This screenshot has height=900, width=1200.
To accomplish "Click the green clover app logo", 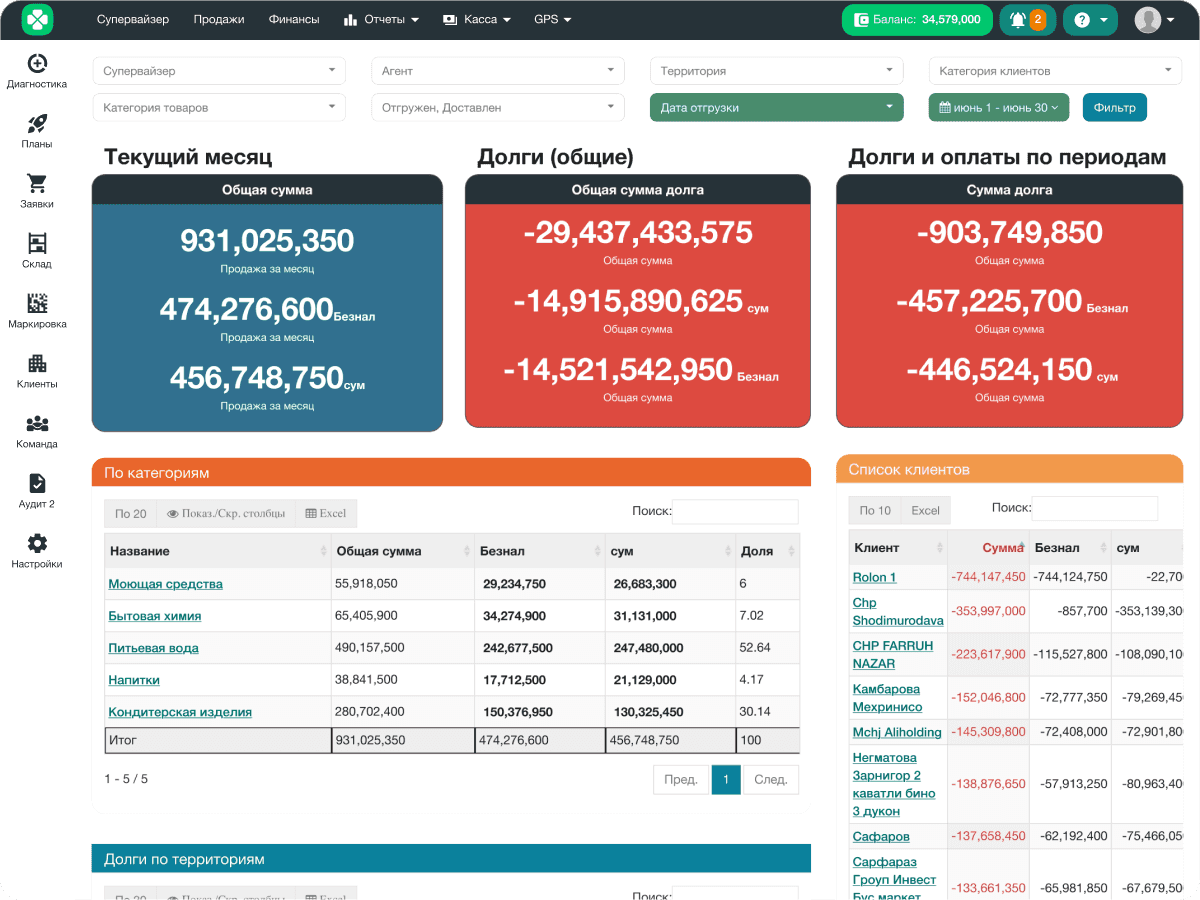I will click(37, 19).
